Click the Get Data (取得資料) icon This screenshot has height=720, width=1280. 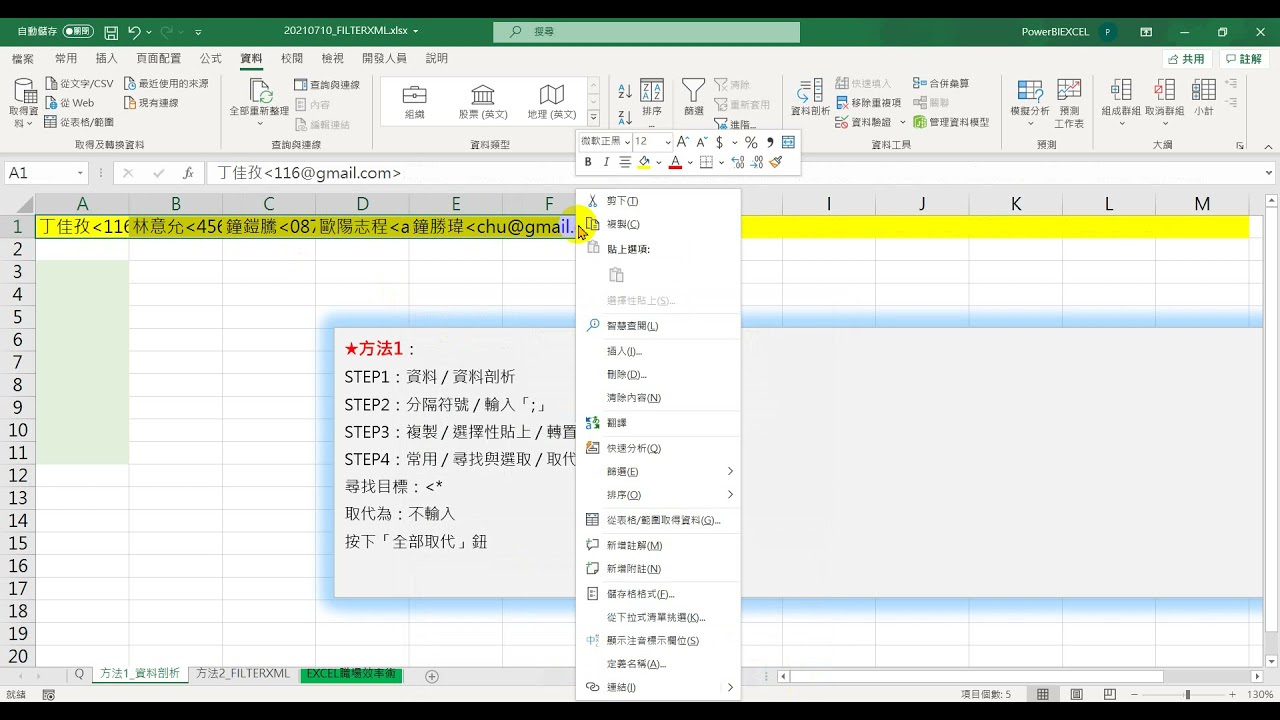pyautogui.click(x=23, y=103)
